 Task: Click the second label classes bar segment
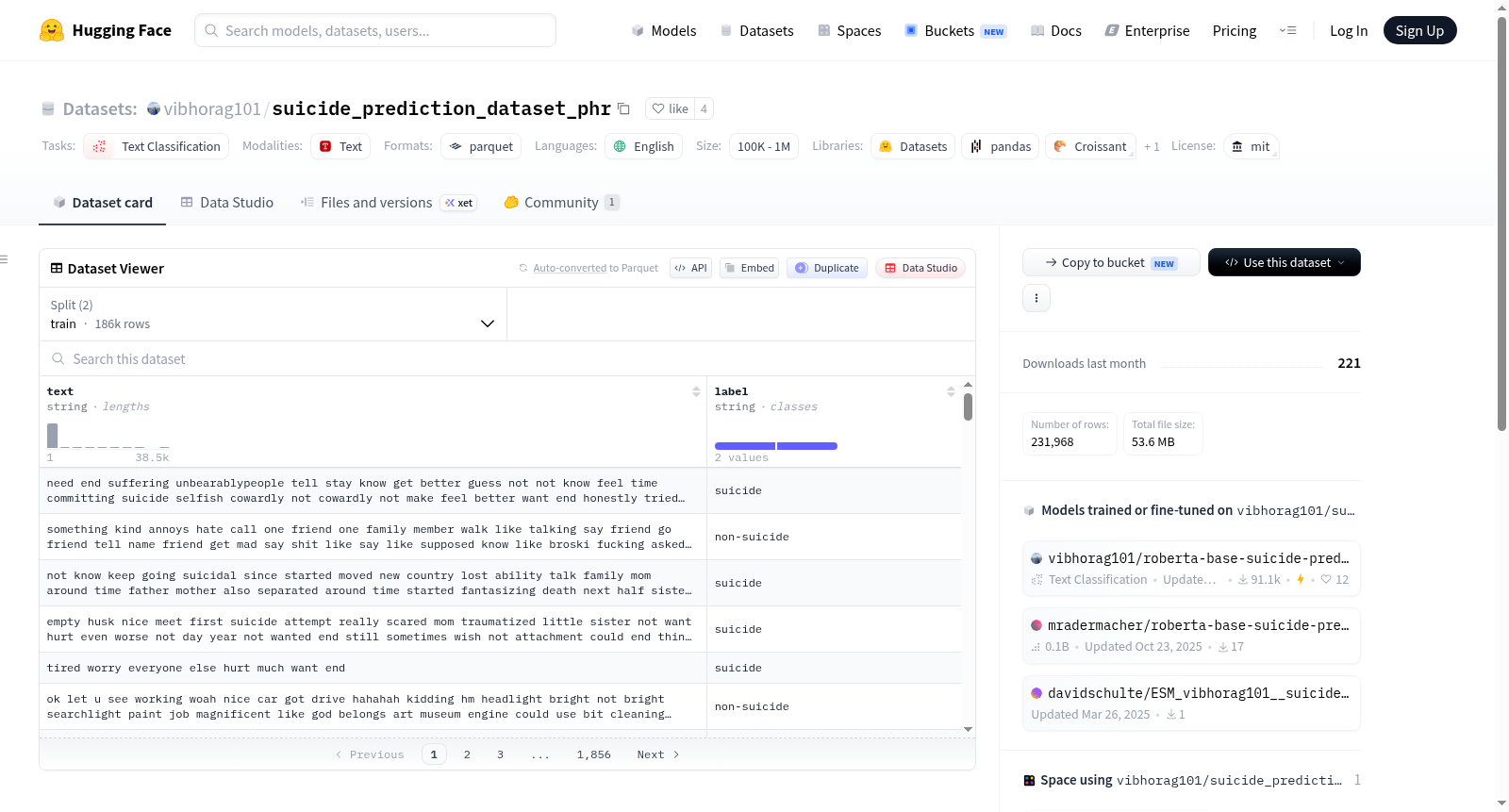click(x=807, y=446)
